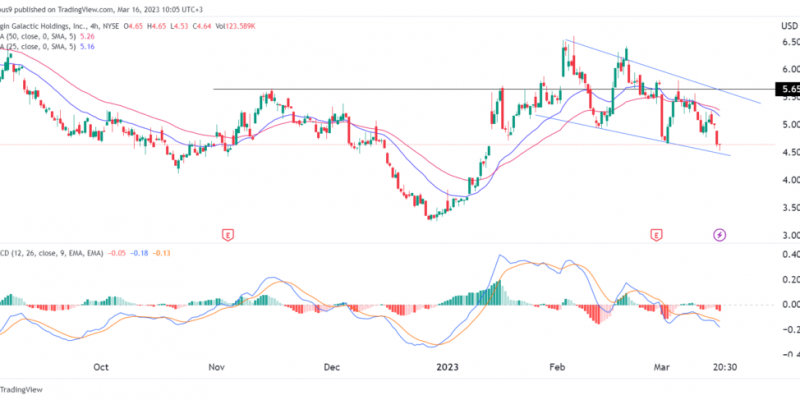Click the SMA 25 value 5.16
This screenshot has height=400, width=800.
[89, 46]
